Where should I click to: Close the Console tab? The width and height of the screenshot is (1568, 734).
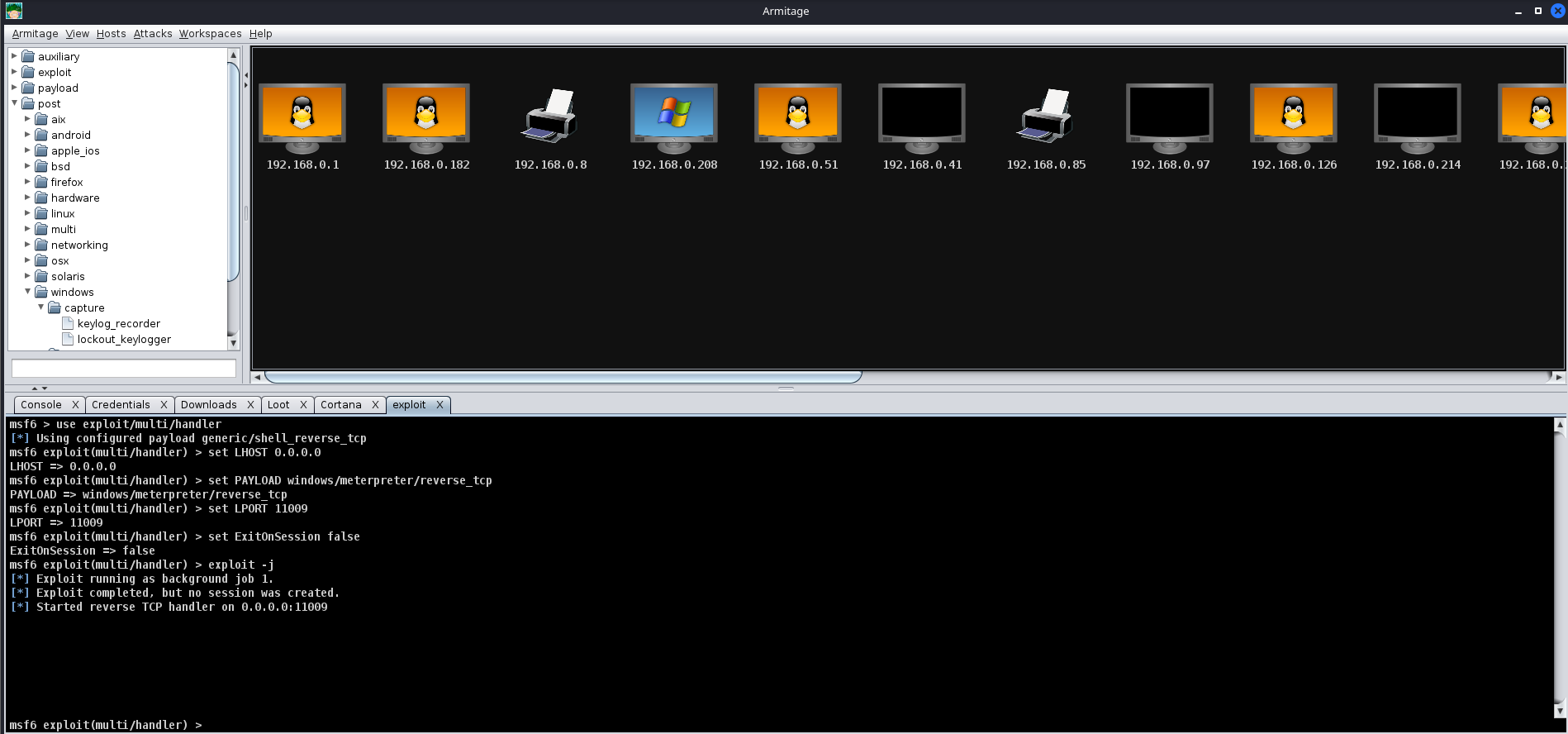(75, 405)
